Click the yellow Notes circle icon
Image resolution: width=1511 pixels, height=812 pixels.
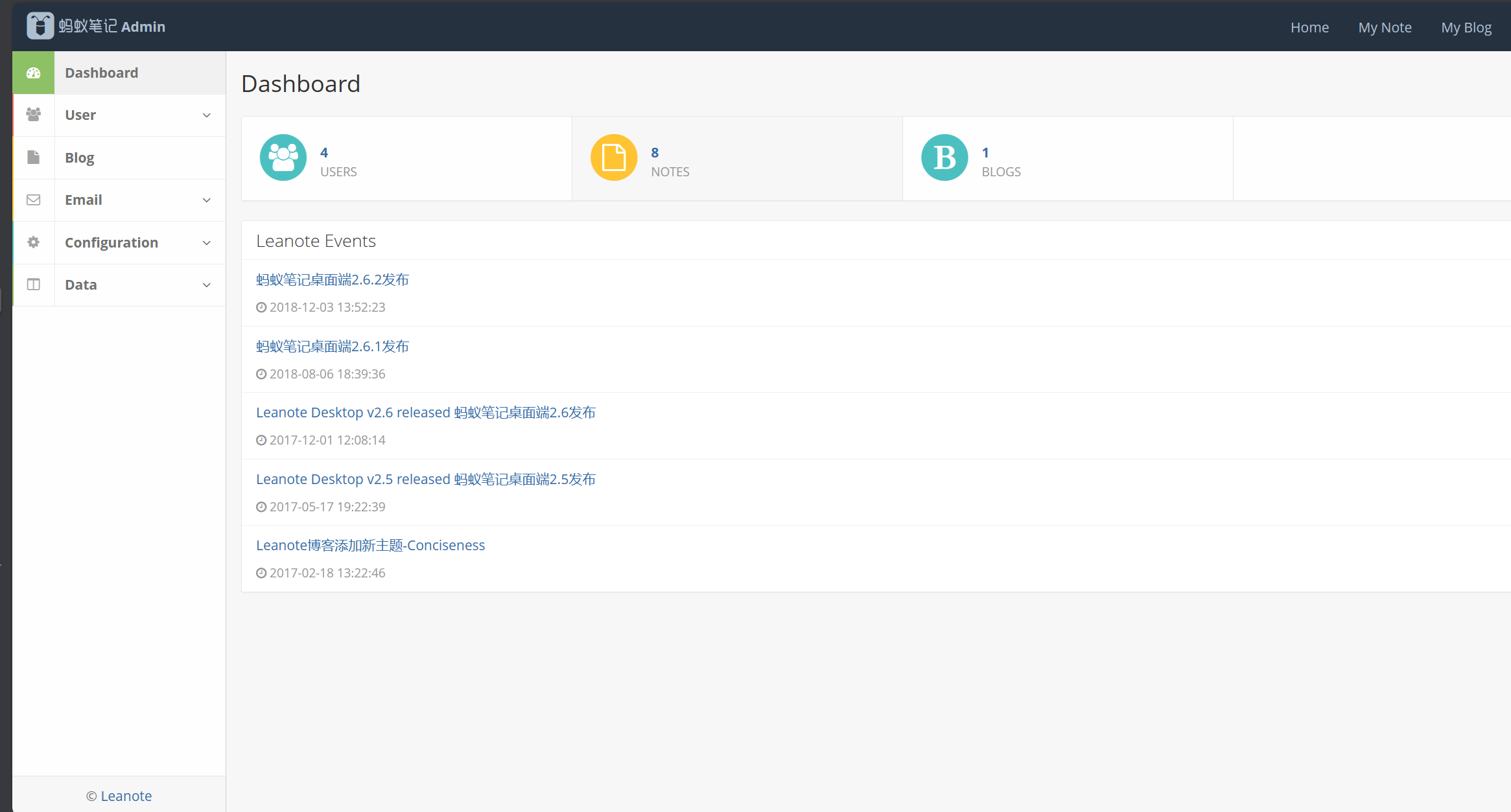614,157
